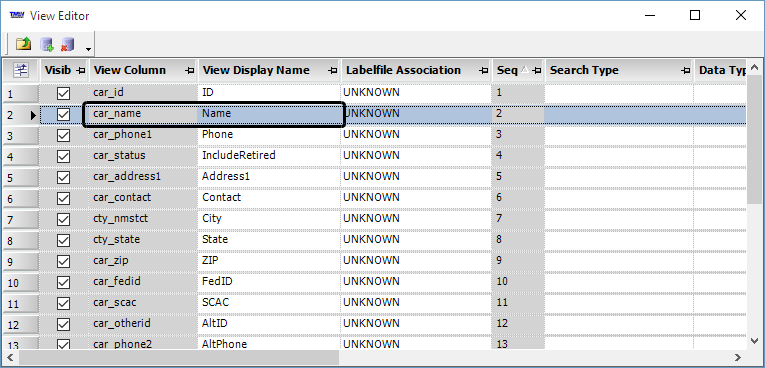The image size is (765, 368).
Task: Select row 5 via its row header
Action: [x=20, y=177]
